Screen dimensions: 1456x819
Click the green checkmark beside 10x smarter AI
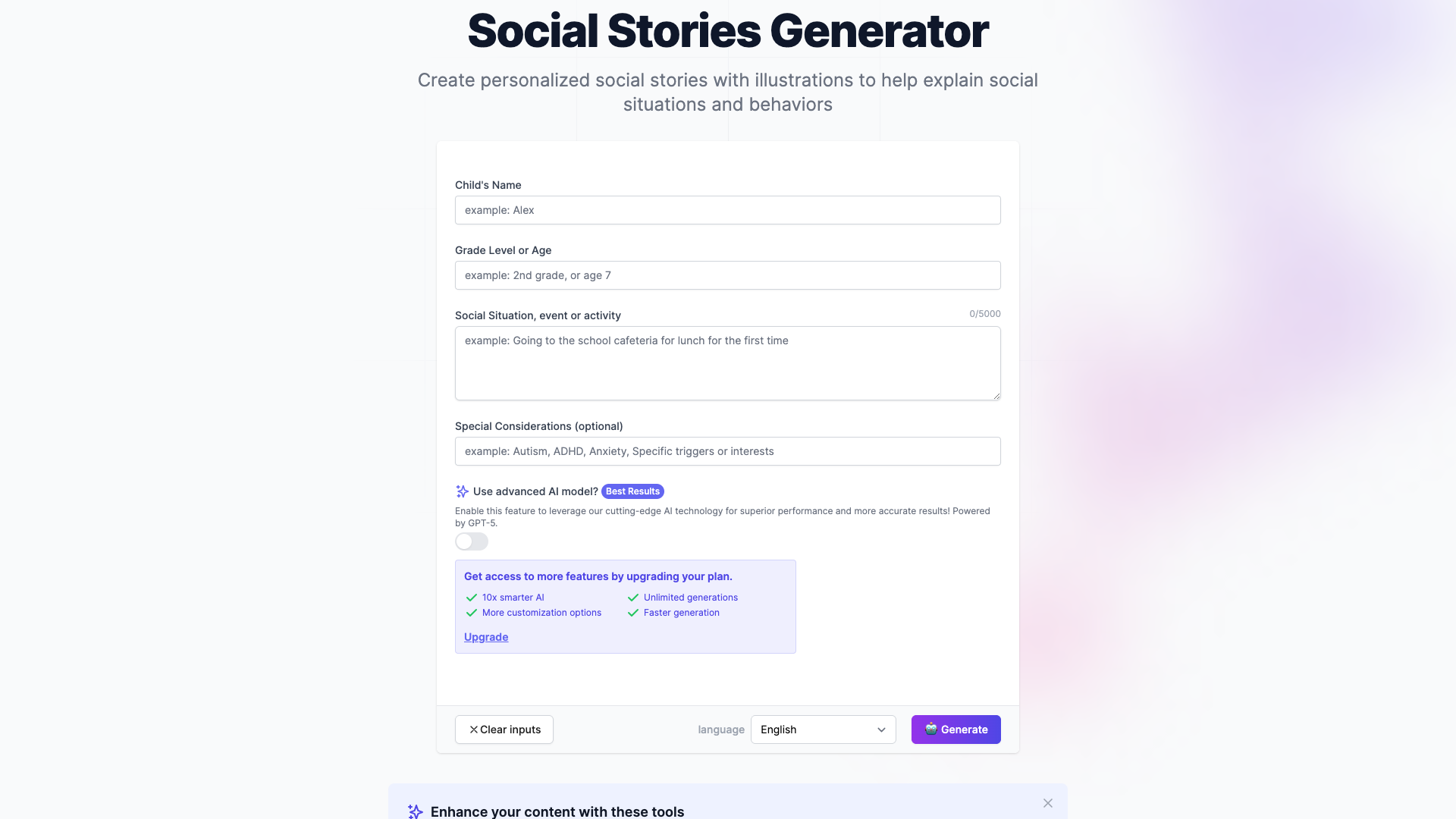pos(471,598)
